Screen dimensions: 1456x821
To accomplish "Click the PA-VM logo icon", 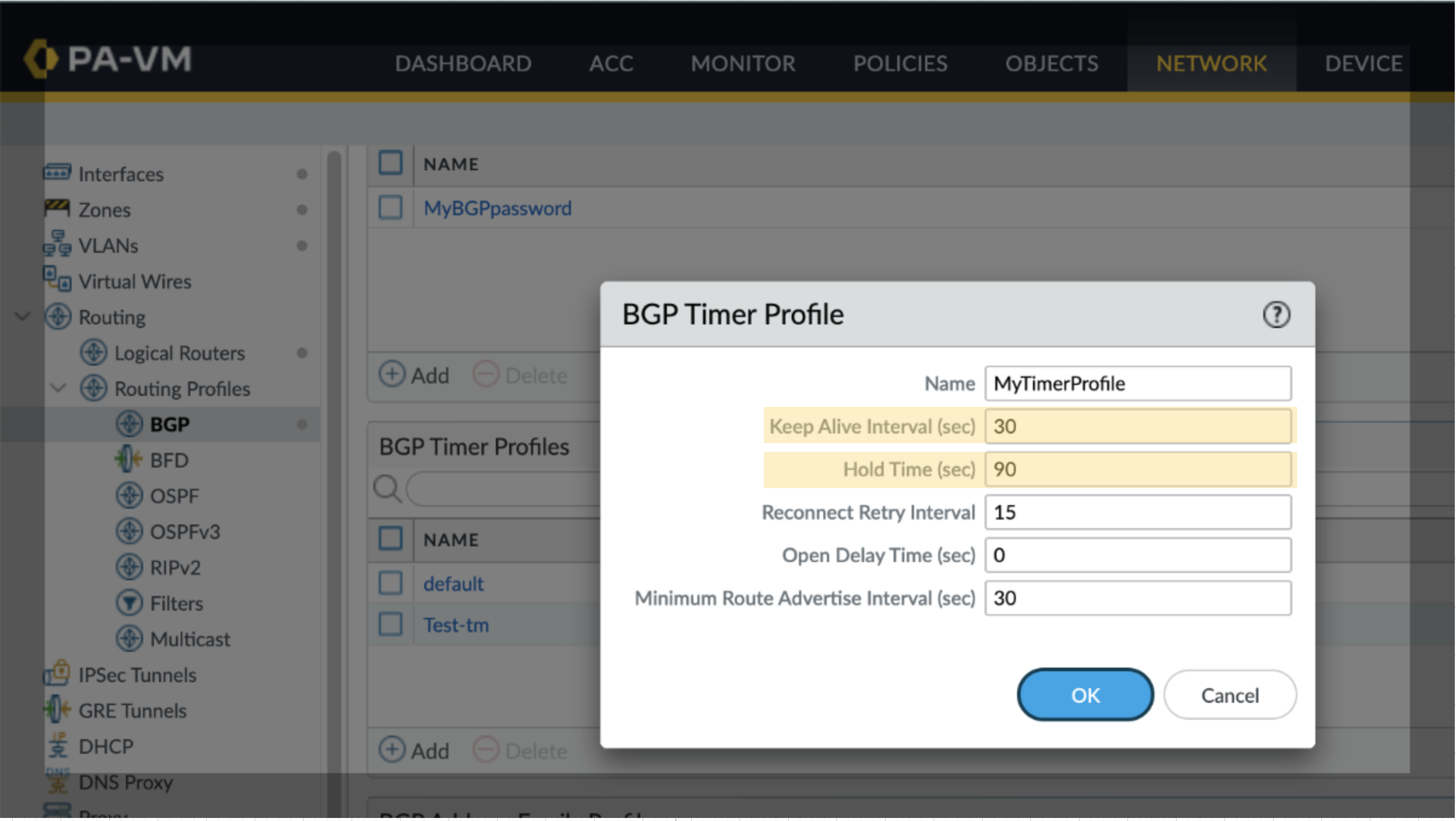I will [41, 59].
